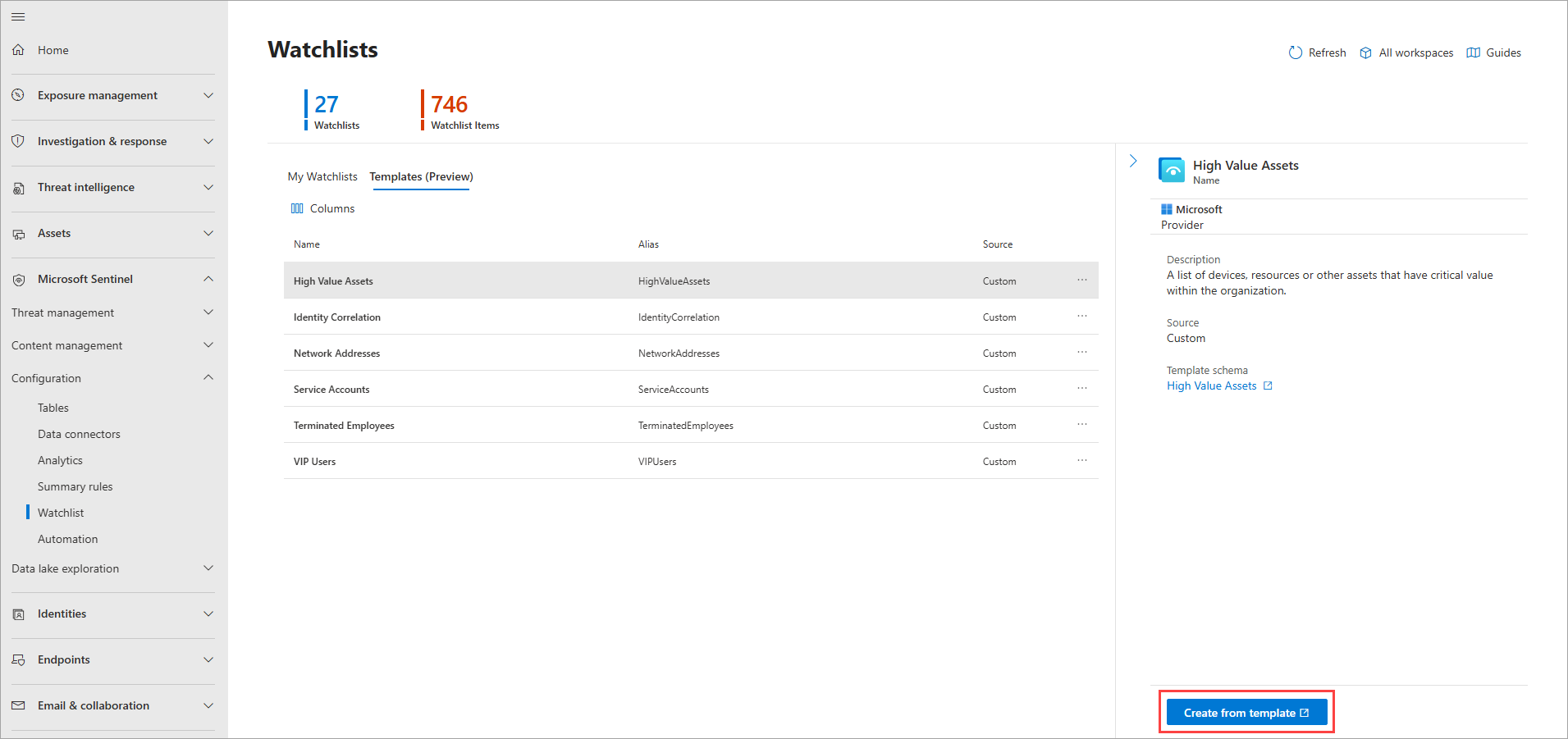The width and height of the screenshot is (1568, 739).
Task: Click the Threat intelligence icon
Action: tap(18, 188)
